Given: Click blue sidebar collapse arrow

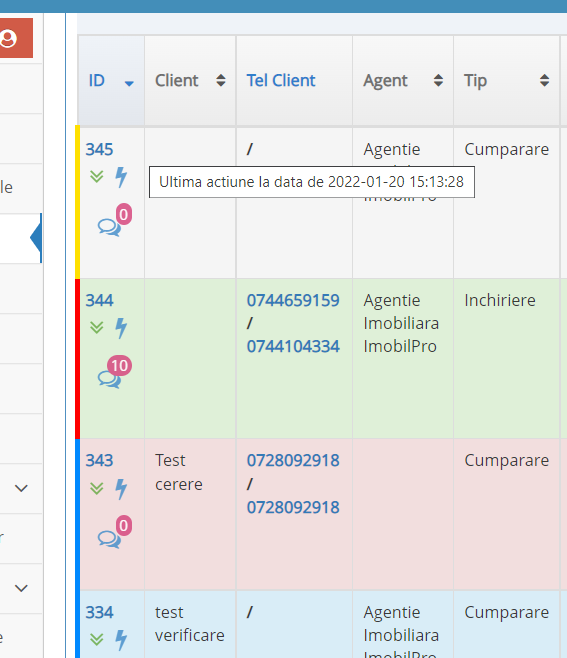Looking at the screenshot, I should 36,238.
